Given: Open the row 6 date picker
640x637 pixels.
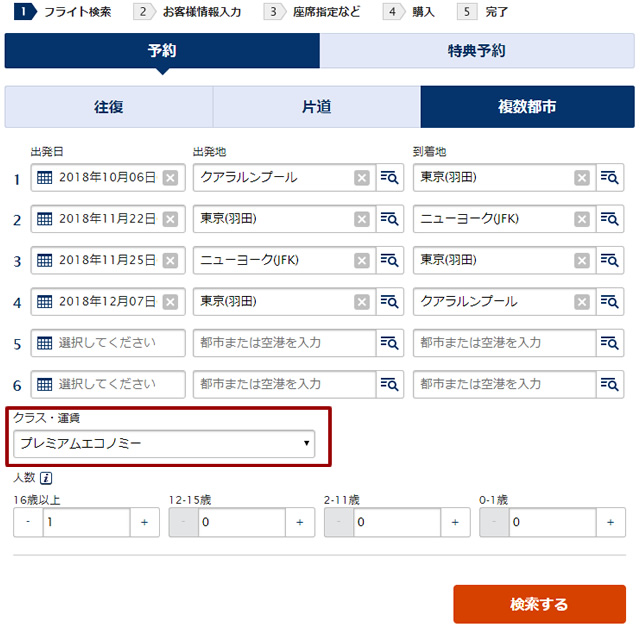Looking at the screenshot, I should (108, 384).
